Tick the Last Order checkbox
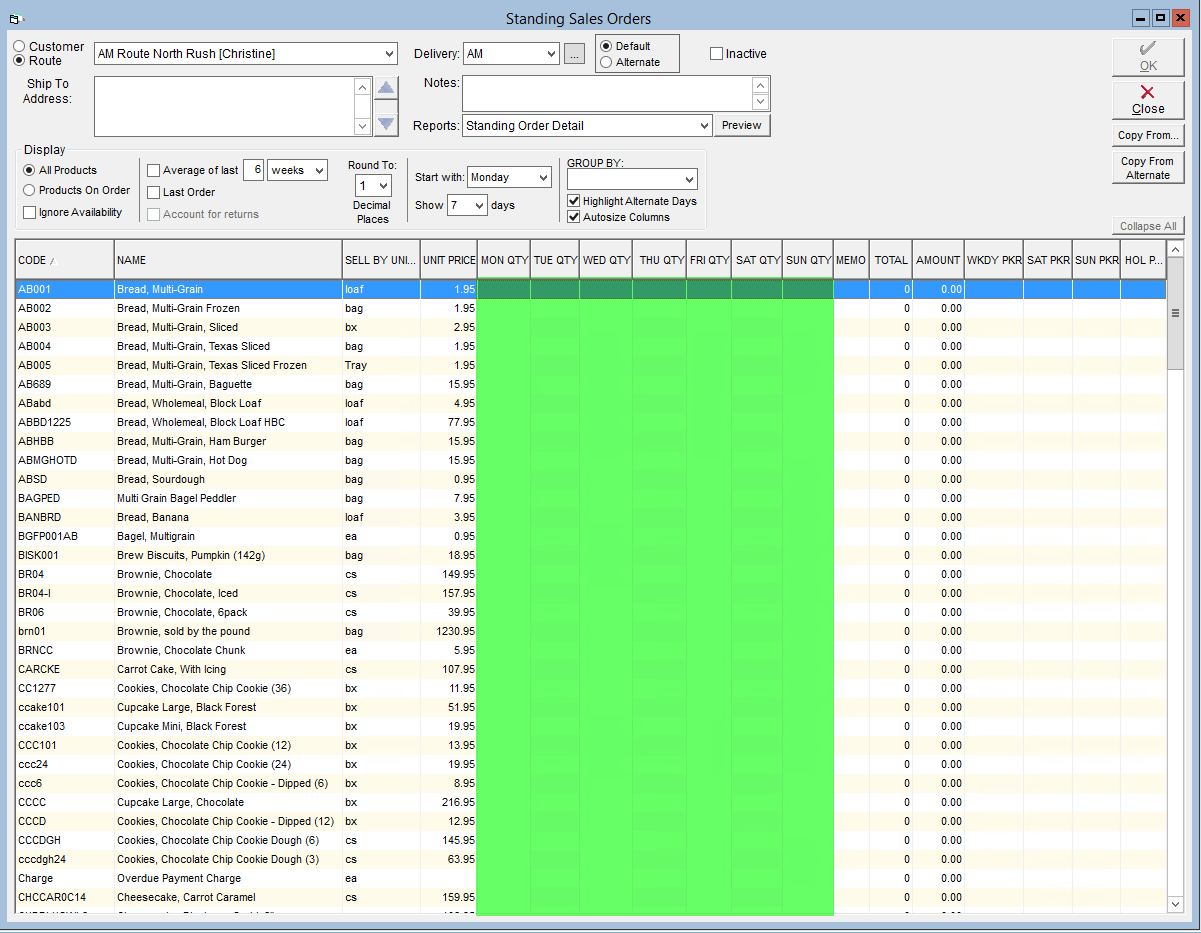1201x933 pixels. (x=153, y=192)
